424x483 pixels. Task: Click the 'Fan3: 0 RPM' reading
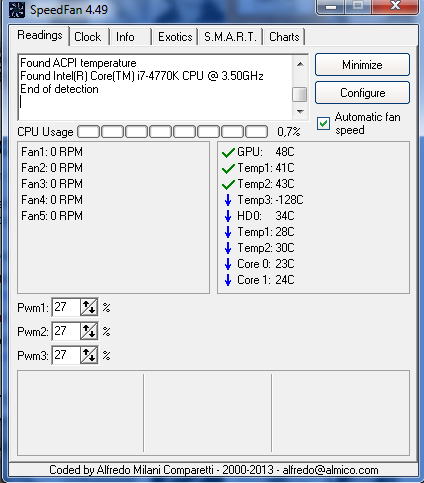[x=52, y=184]
